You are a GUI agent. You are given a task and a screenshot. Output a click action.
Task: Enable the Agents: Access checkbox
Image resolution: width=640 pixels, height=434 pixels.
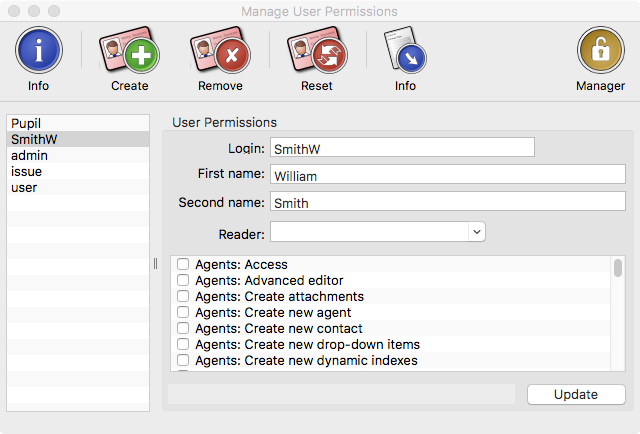[x=183, y=264]
